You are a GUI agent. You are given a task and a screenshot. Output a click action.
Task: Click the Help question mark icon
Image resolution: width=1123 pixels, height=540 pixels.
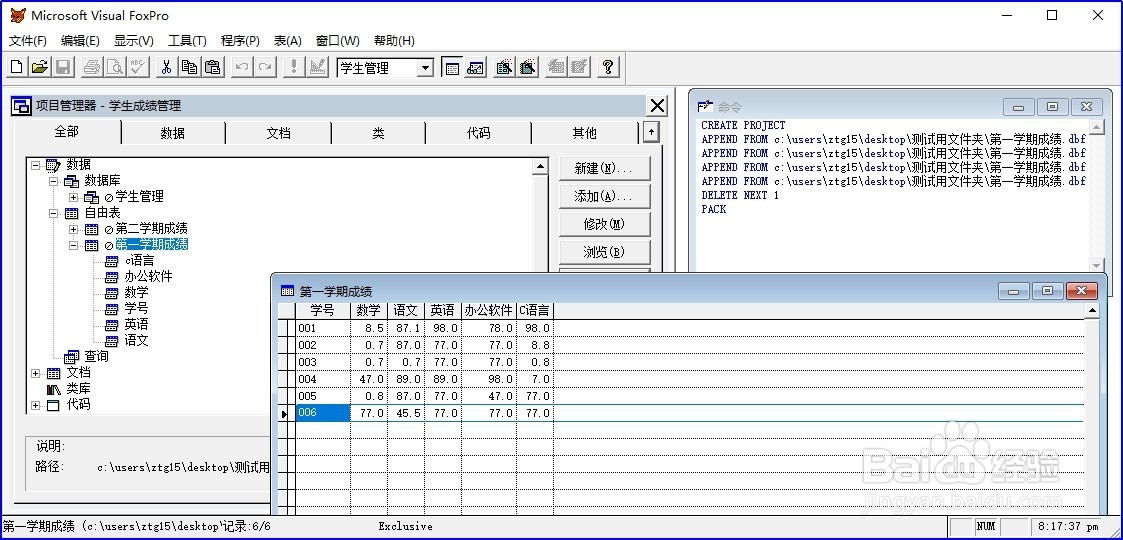click(608, 67)
